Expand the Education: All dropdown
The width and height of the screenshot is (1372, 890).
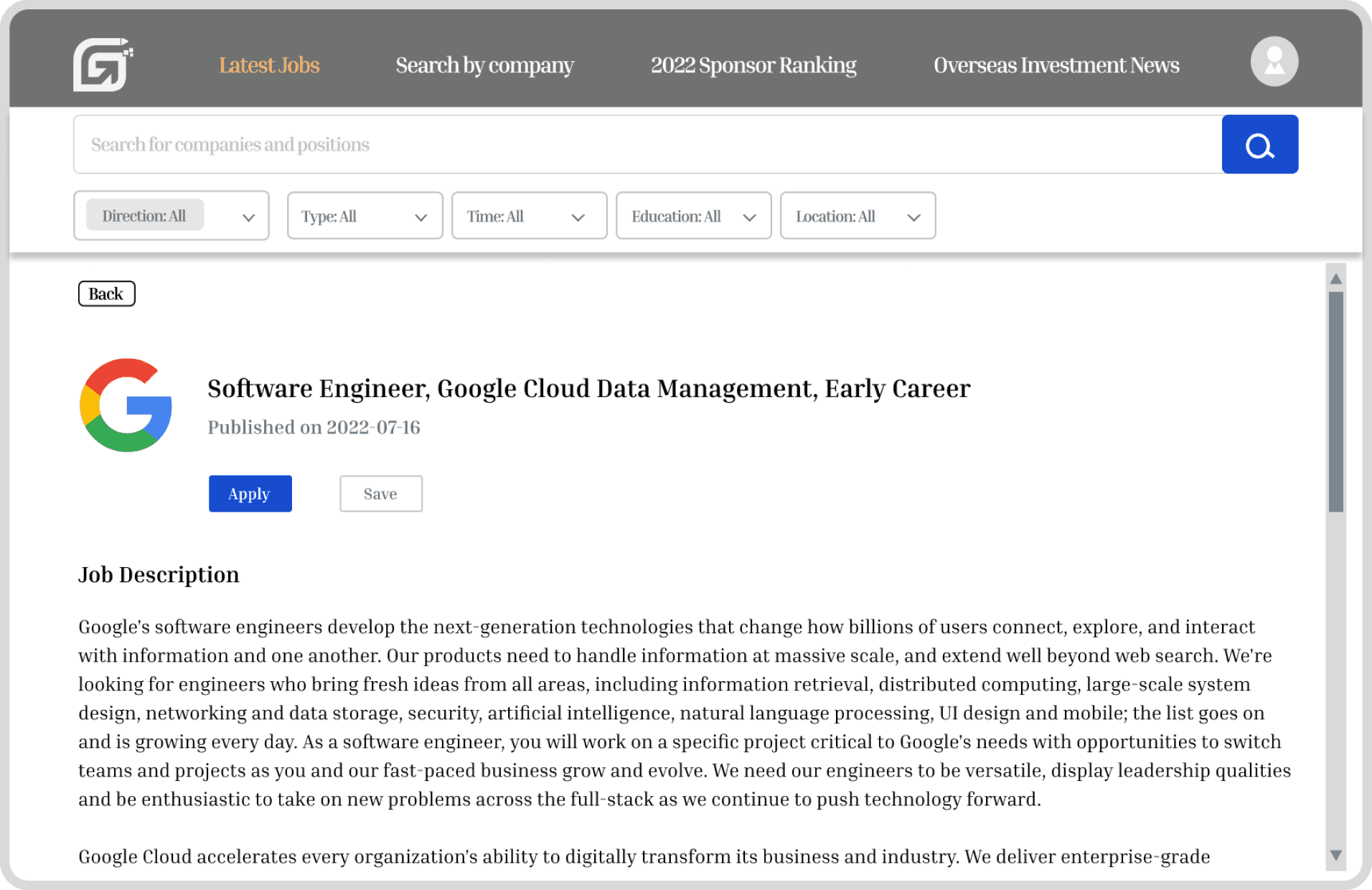[693, 215]
